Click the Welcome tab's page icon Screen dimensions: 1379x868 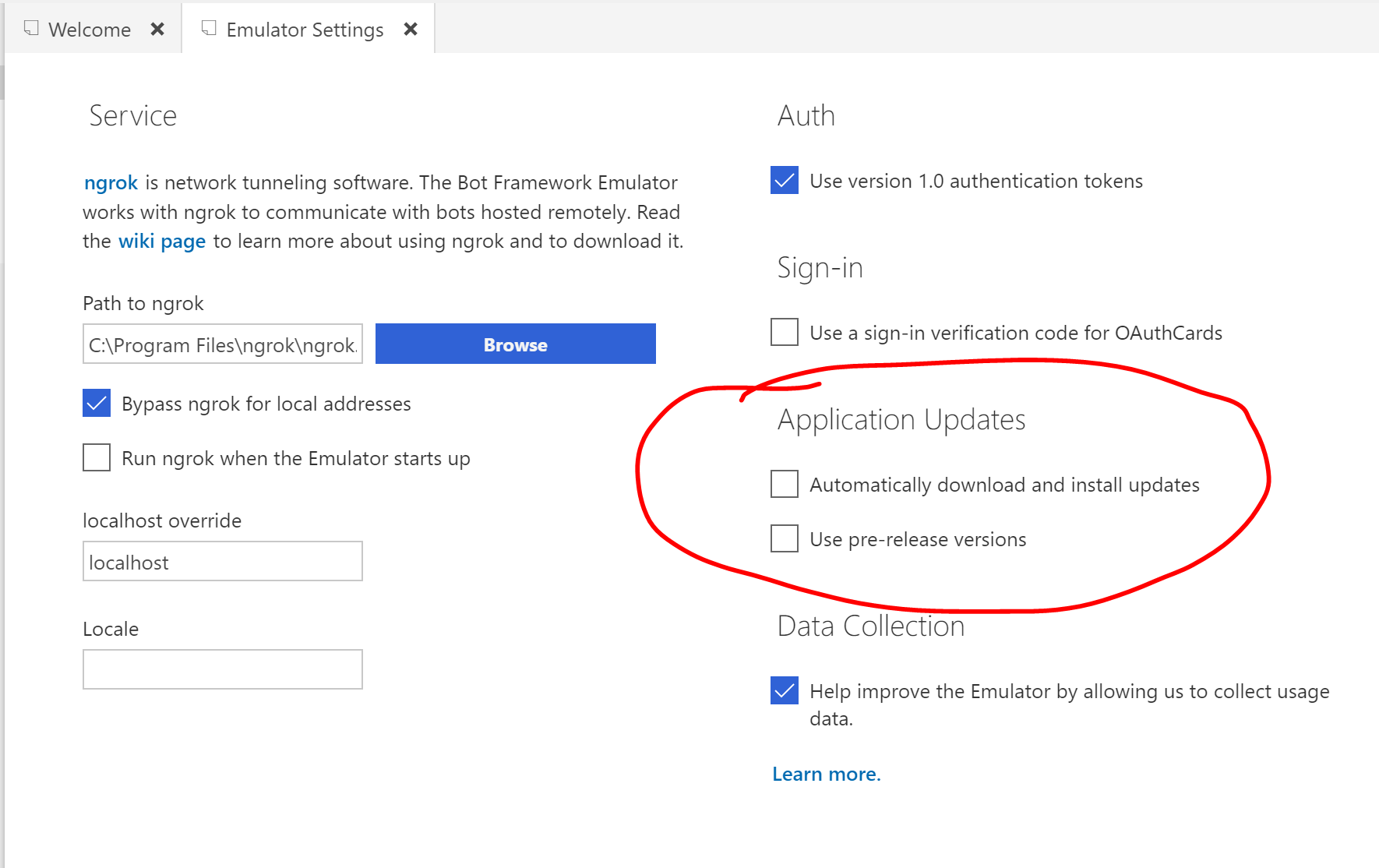(x=30, y=27)
